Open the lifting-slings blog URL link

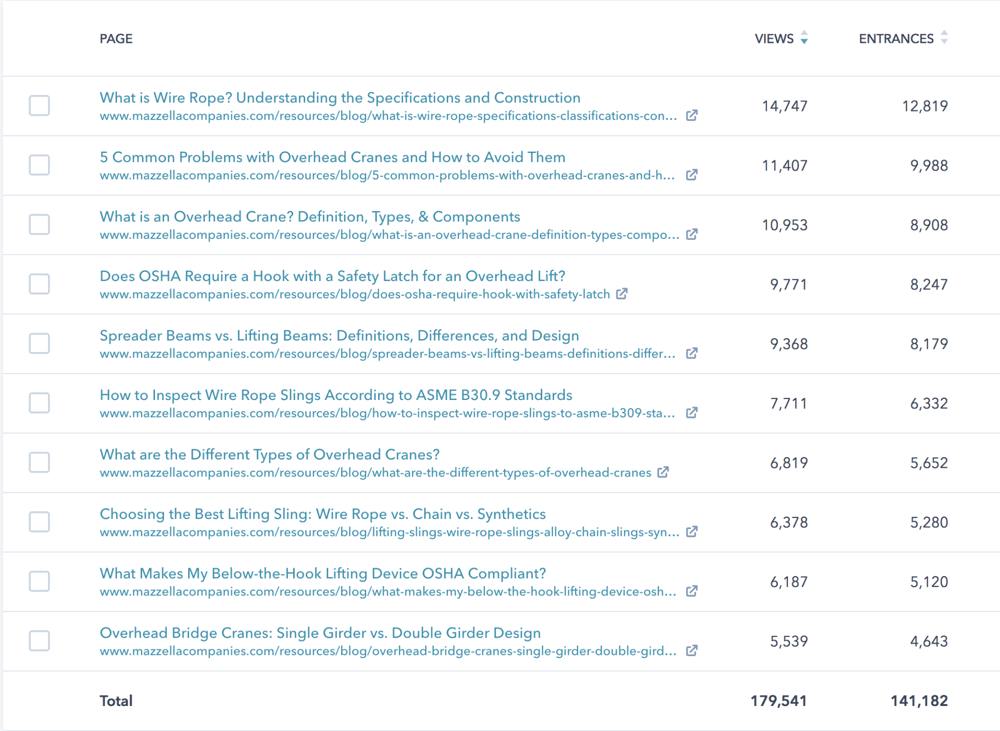tap(389, 532)
